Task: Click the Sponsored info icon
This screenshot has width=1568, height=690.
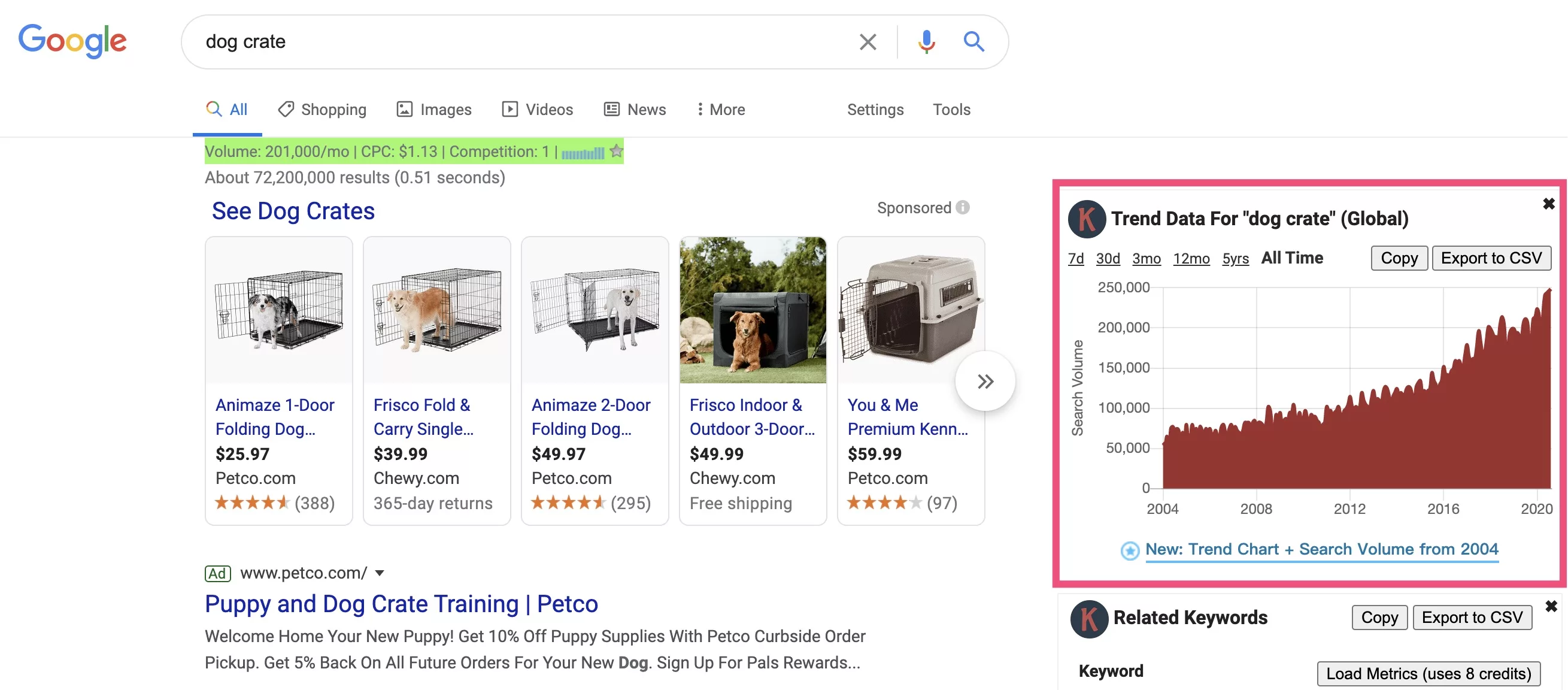Action: tap(962, 208)
